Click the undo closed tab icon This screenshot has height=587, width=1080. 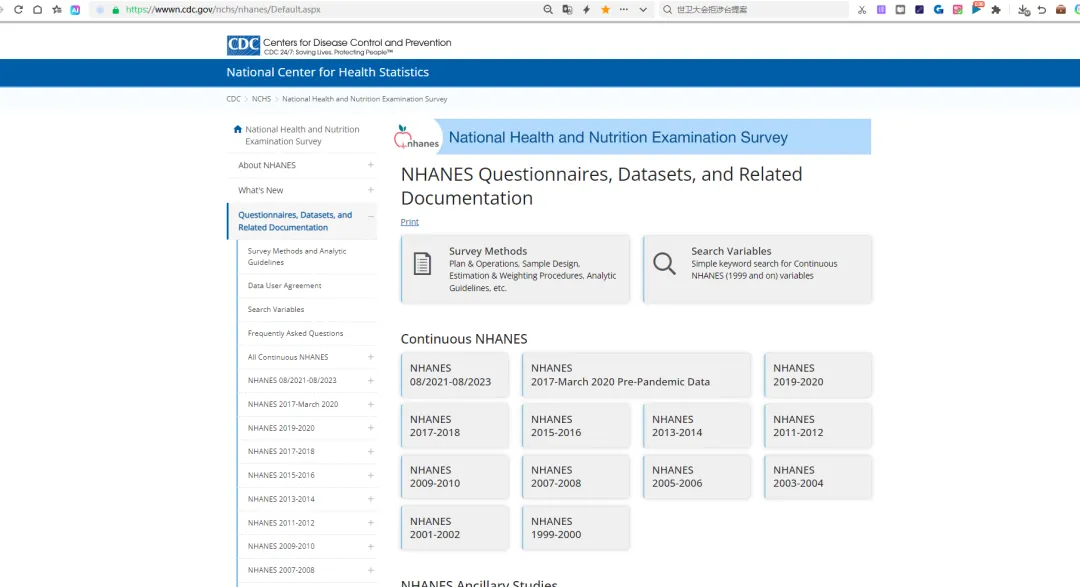[1042, 10]
